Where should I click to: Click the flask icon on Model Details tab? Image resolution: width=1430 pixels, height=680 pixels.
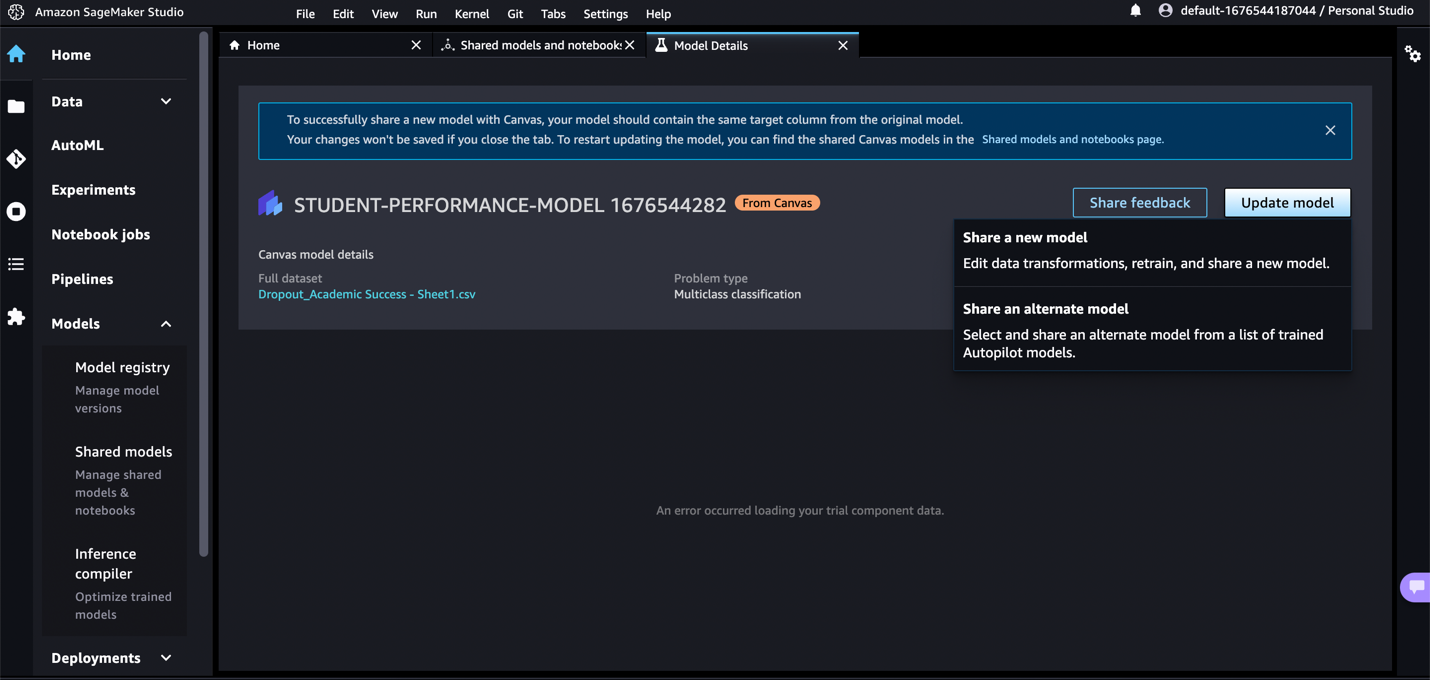[x=661, y=45]
